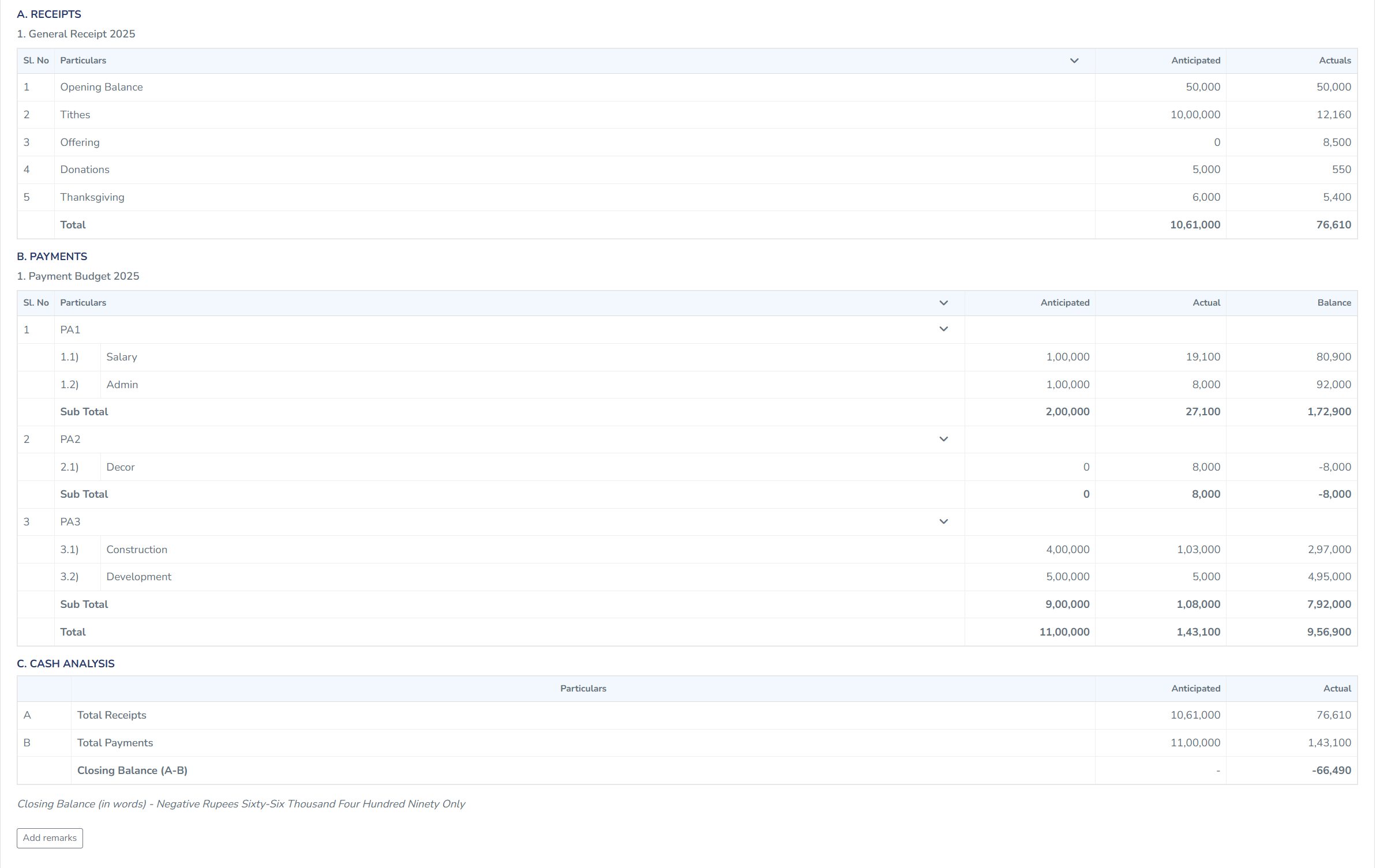Click Salary balance value 80,900
The width and height of the screenshot is (1380, 868).
[1333, 357]
